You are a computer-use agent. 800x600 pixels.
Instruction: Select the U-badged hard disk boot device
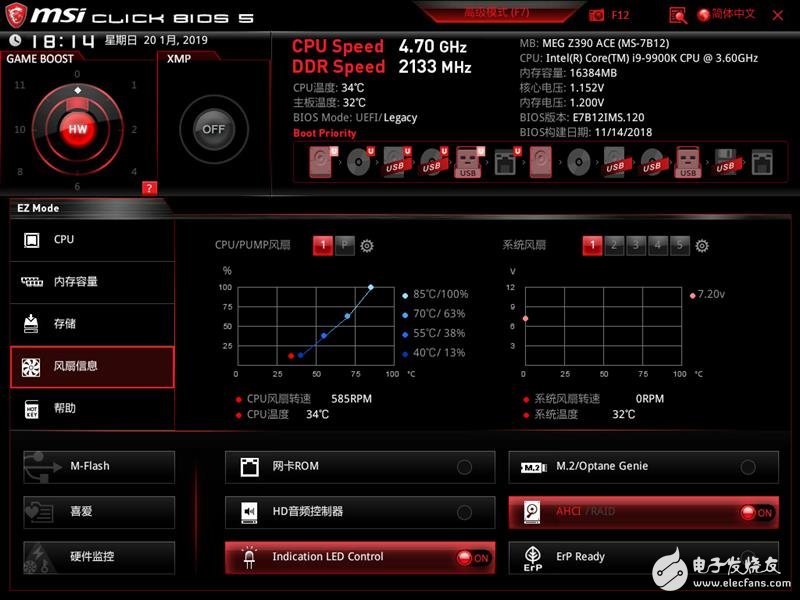(323, 162)
